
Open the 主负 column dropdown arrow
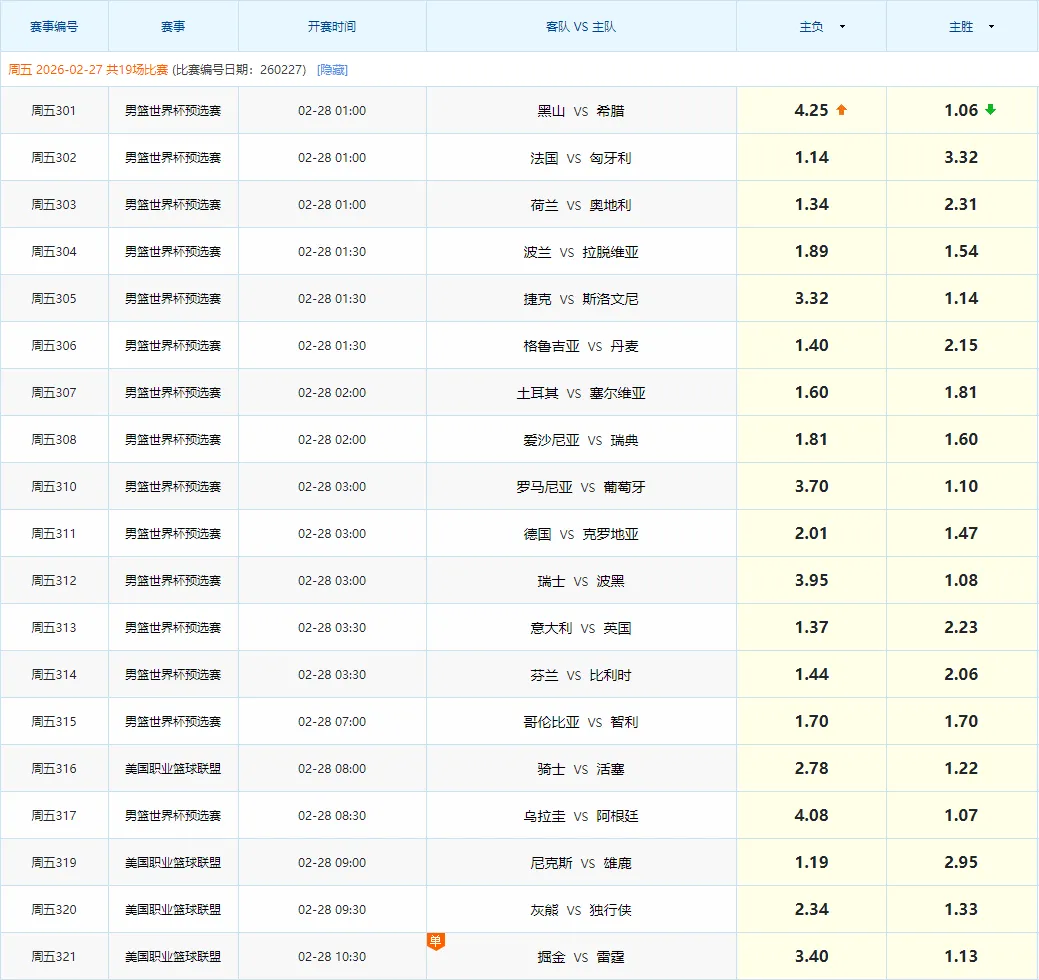point(842,27)
